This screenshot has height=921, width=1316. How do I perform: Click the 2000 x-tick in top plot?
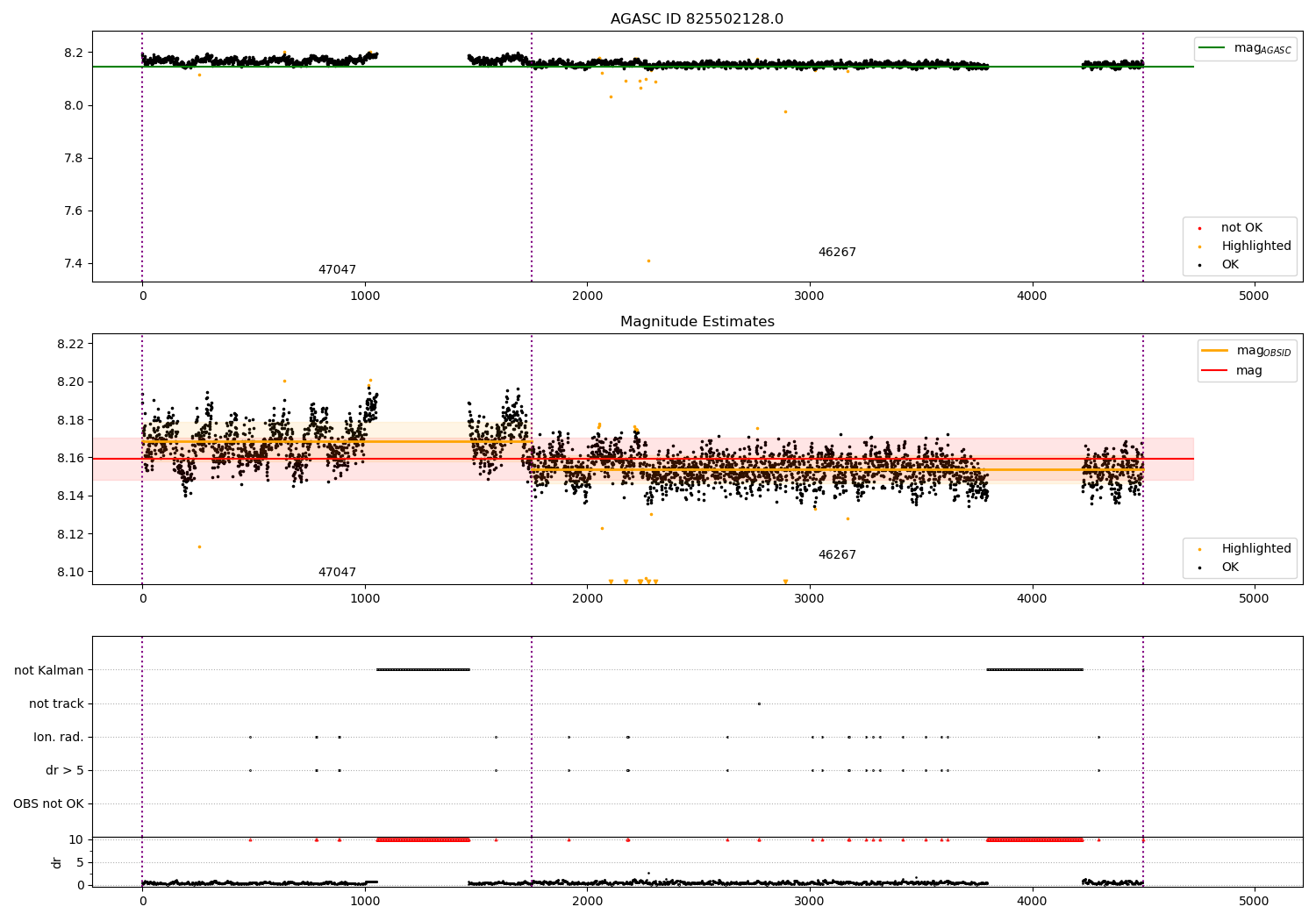(x=587, y=296)
